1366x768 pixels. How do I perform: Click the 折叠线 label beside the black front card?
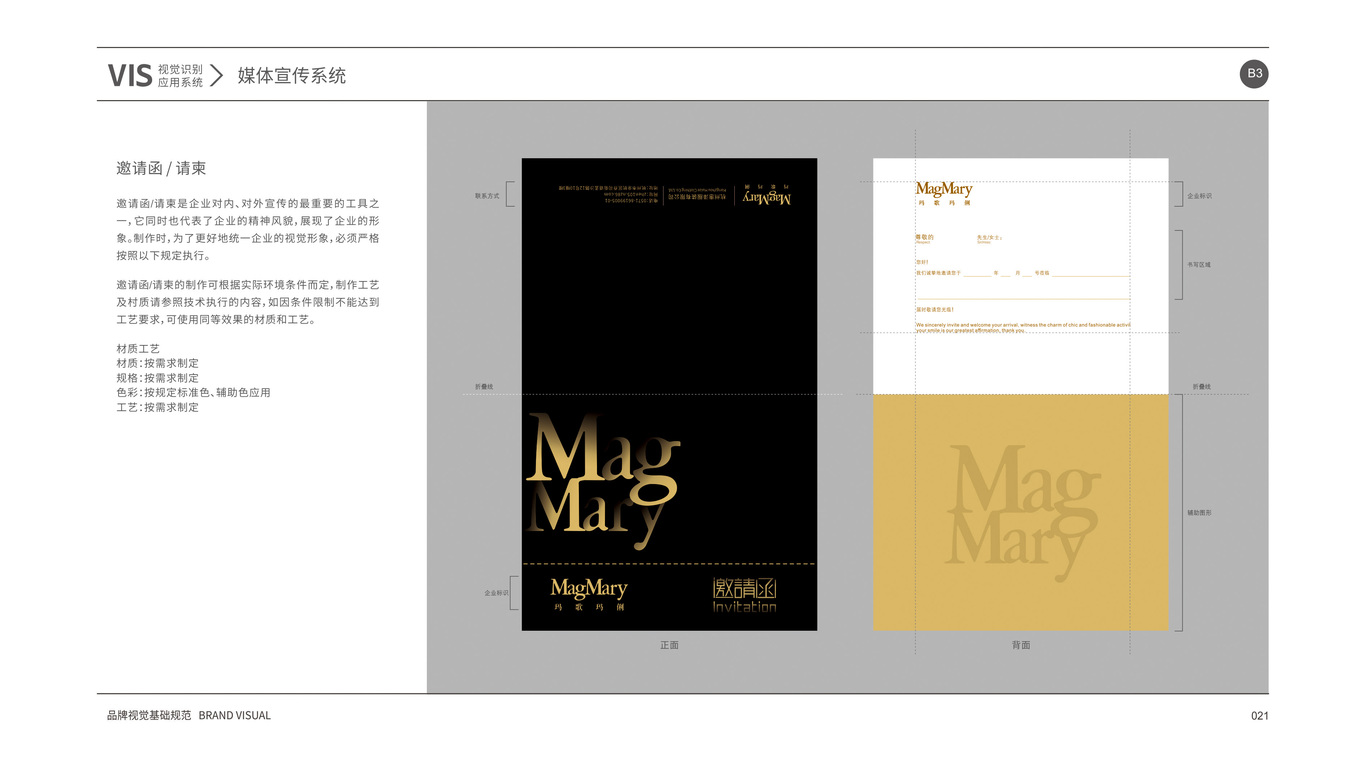coord(484,387)
